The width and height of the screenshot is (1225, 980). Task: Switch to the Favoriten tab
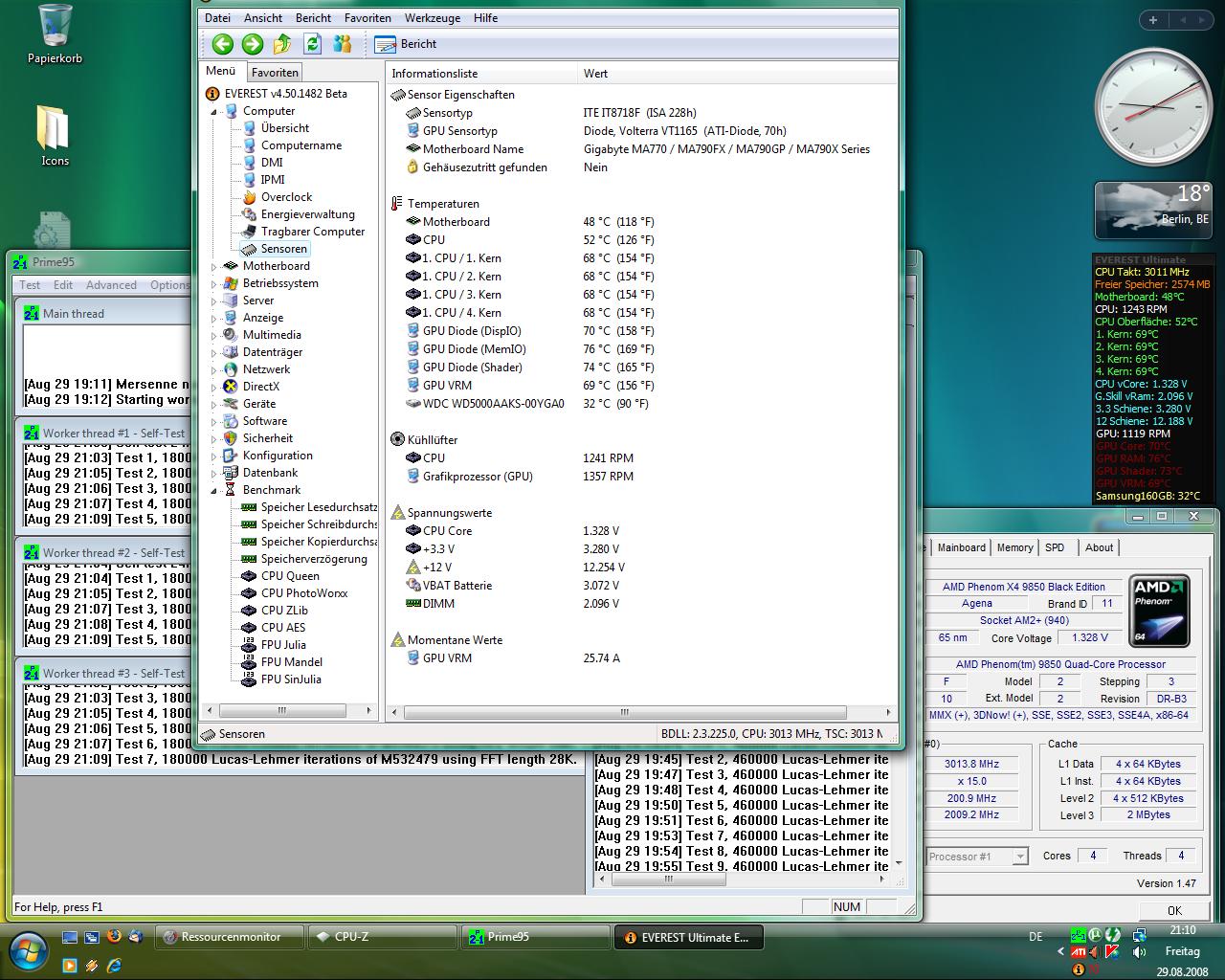[x=275, y=73]
